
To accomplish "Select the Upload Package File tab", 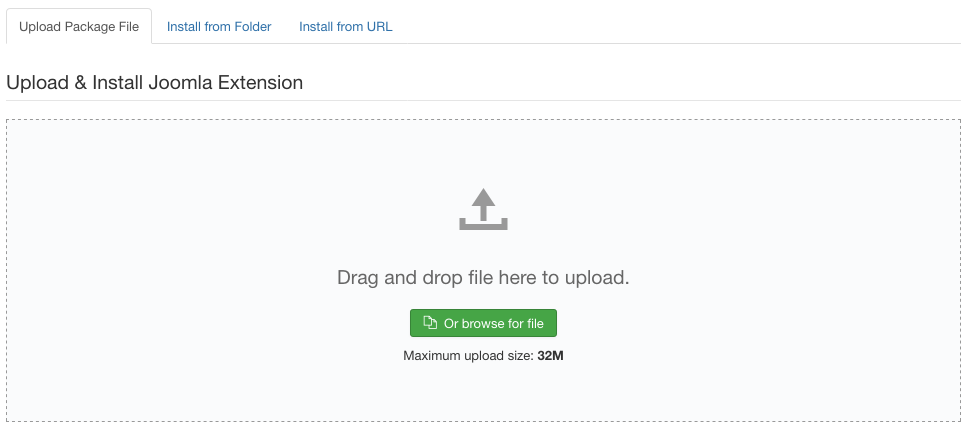I will coord(79,27).
